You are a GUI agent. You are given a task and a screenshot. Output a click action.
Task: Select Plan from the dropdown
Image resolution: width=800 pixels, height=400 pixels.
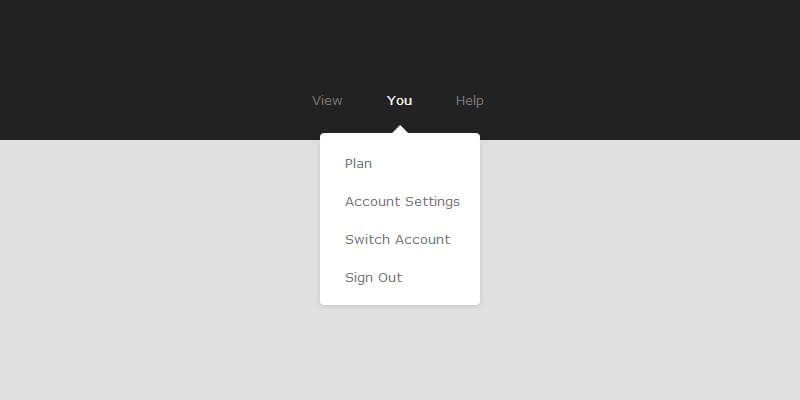coord(358,163)
